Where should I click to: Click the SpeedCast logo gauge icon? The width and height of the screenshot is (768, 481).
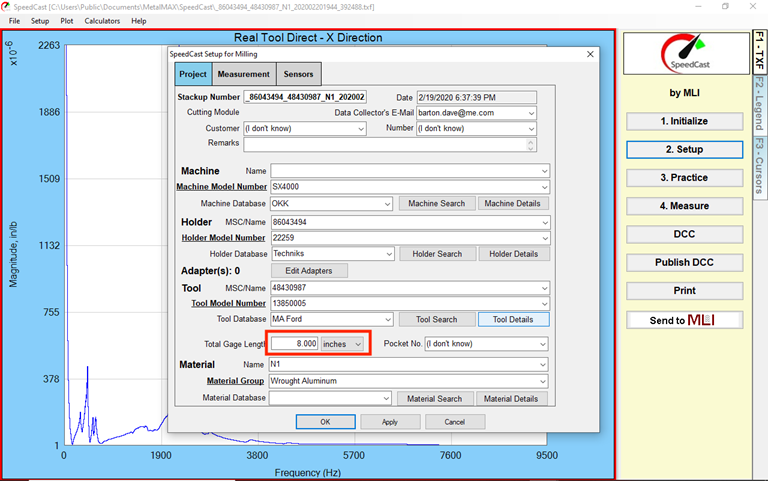pyautogui.click(x=686, y=53)
